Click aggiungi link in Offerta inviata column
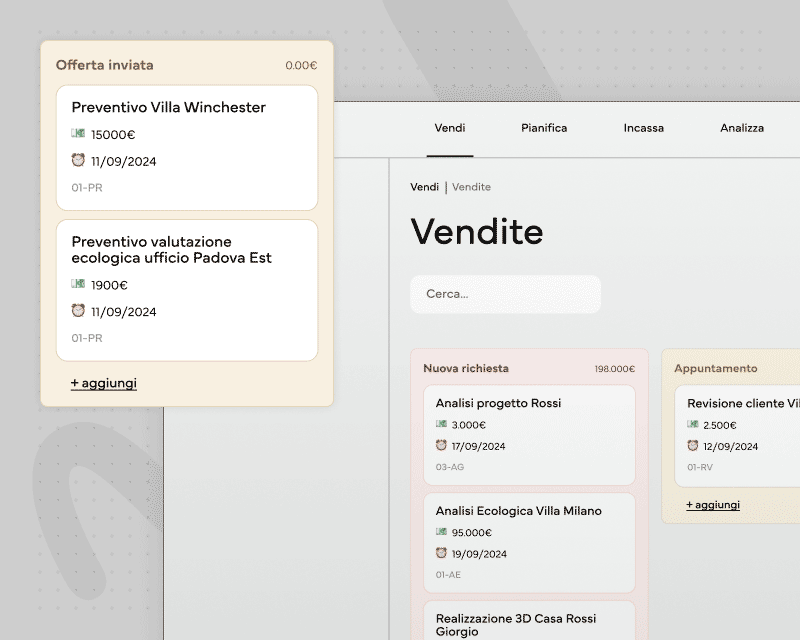The image size is (800, 640). tap(104, 383)
